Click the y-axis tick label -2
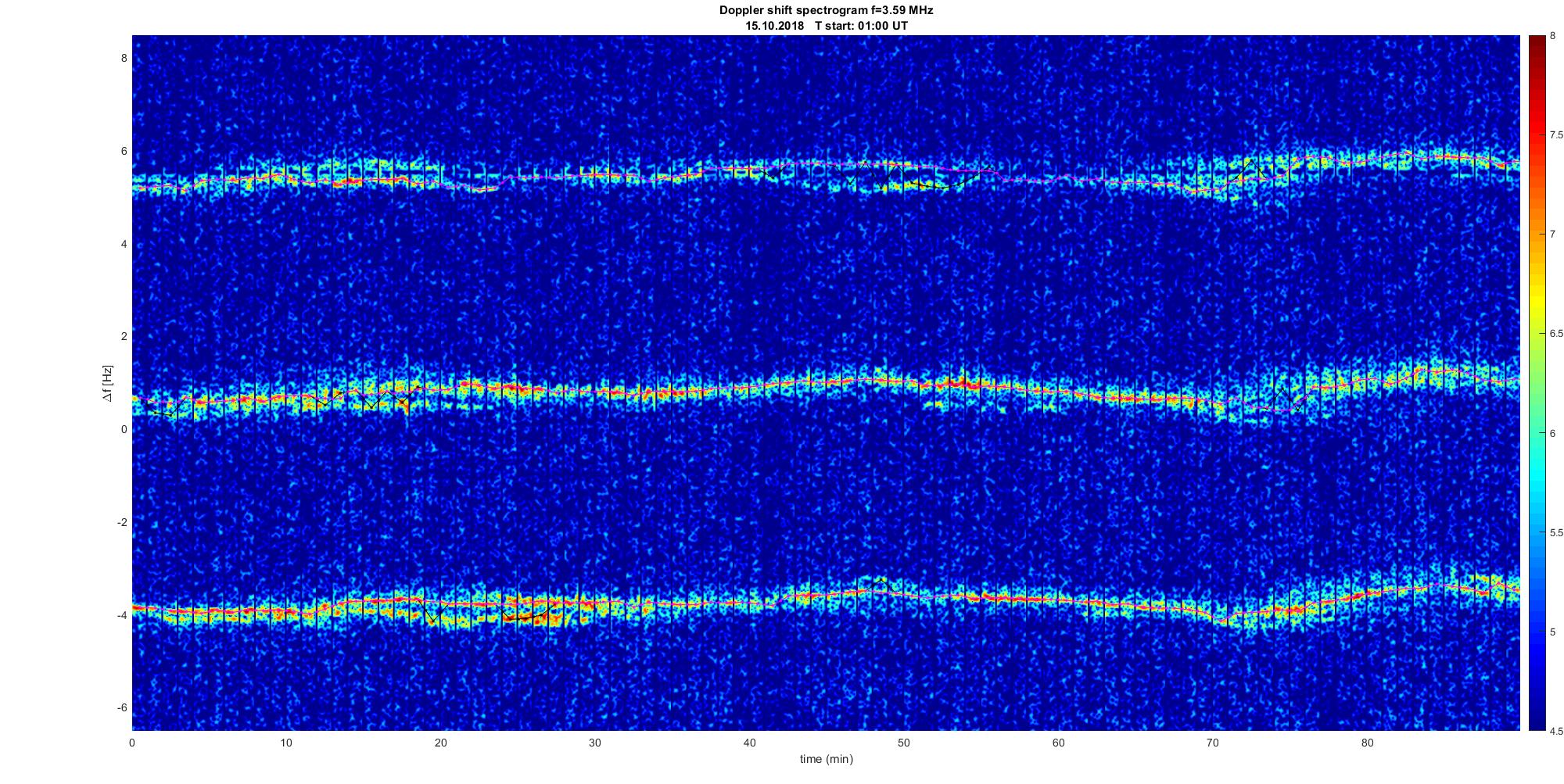The height and width of the screenshot is (784, 1564). click(x=121, y=522)
